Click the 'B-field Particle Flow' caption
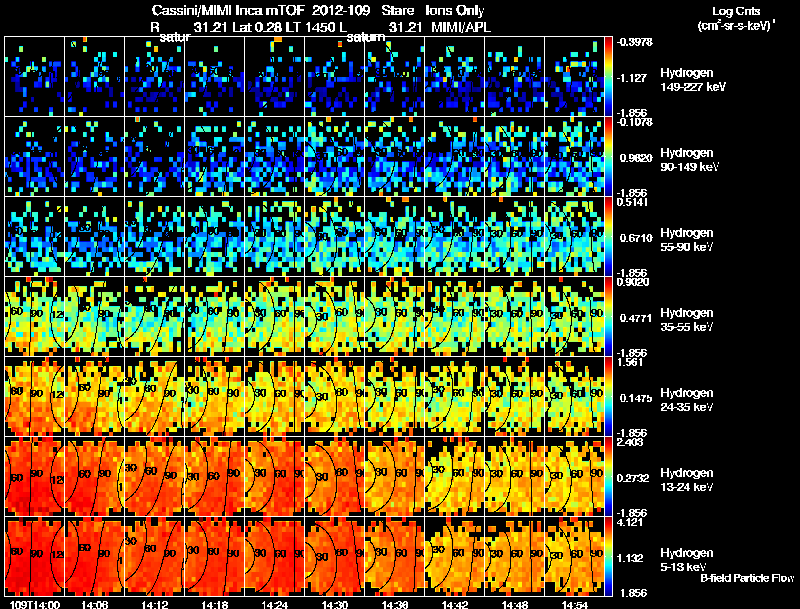 (747, 578)
